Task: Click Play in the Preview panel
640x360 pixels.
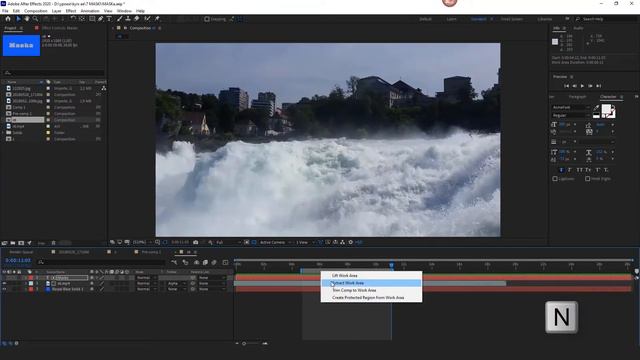Action: click(582, 86)
